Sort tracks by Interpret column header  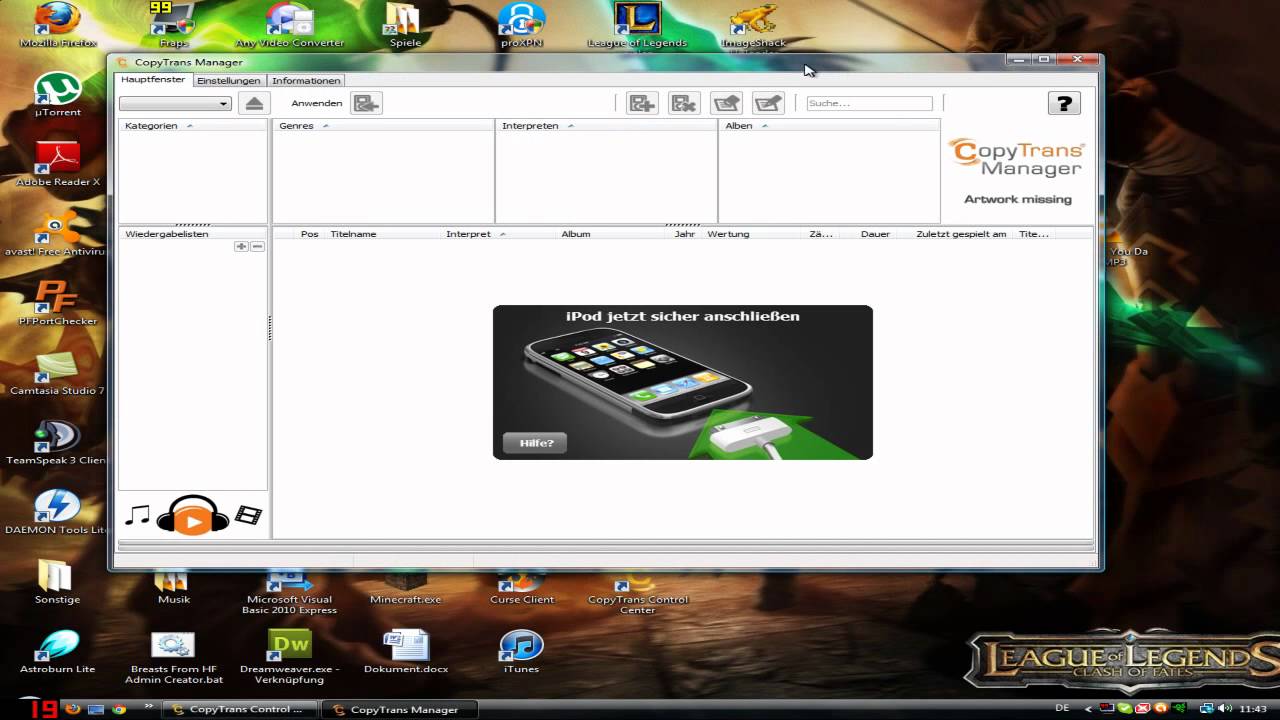click(499, 234)
